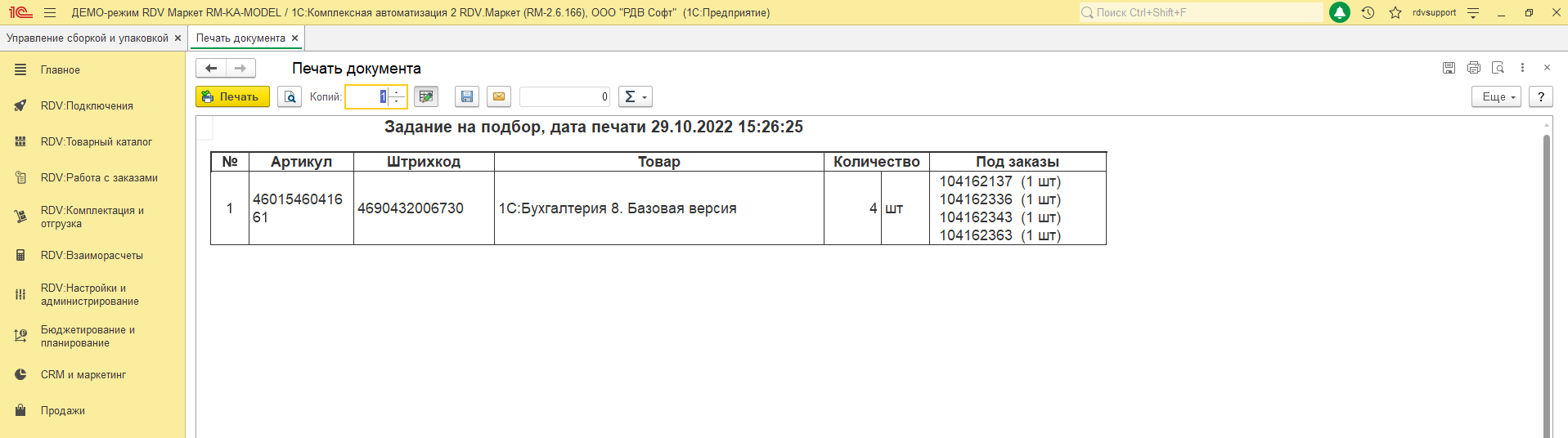
Task: Open help with question mark button
Action: click(1541, 96)
